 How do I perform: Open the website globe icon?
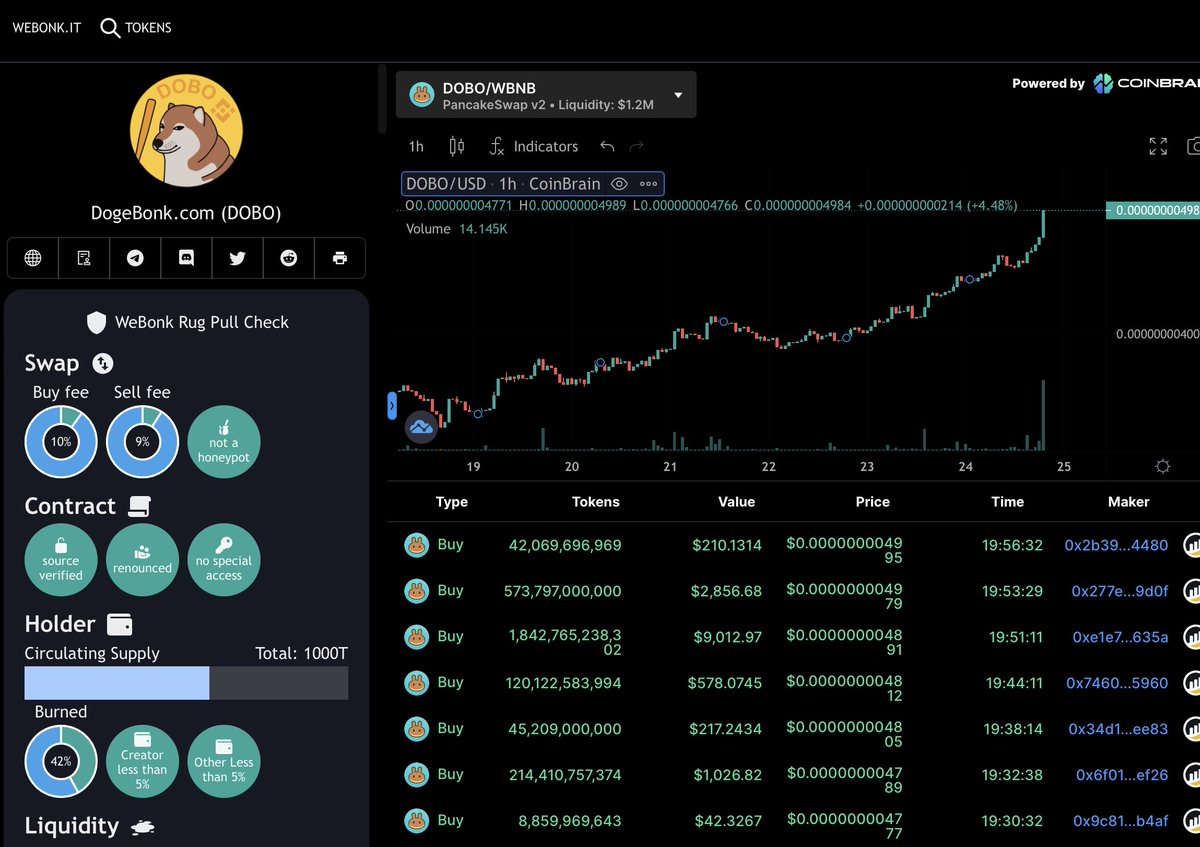[33, 258]
